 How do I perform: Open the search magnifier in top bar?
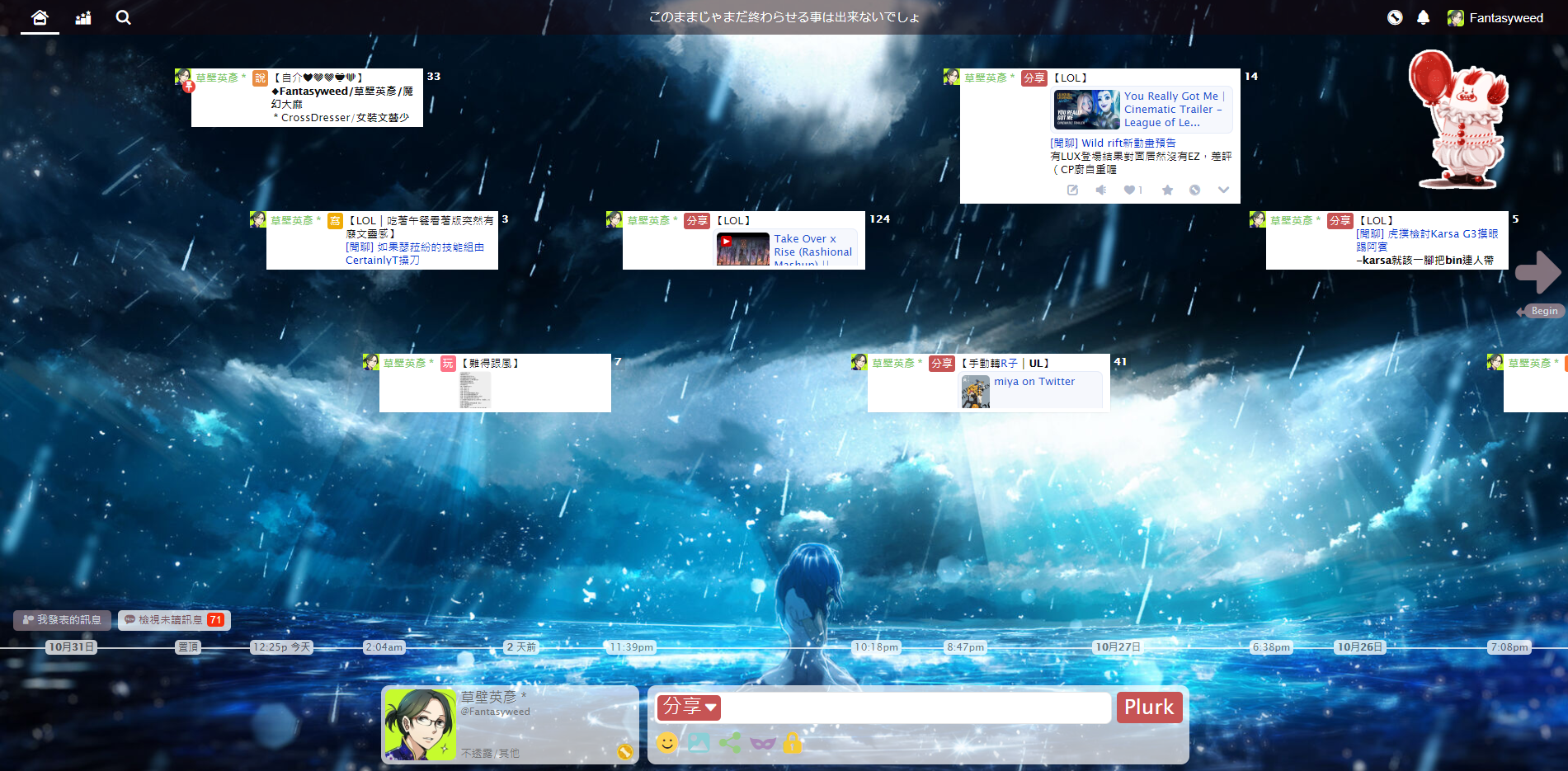point(123,17)
